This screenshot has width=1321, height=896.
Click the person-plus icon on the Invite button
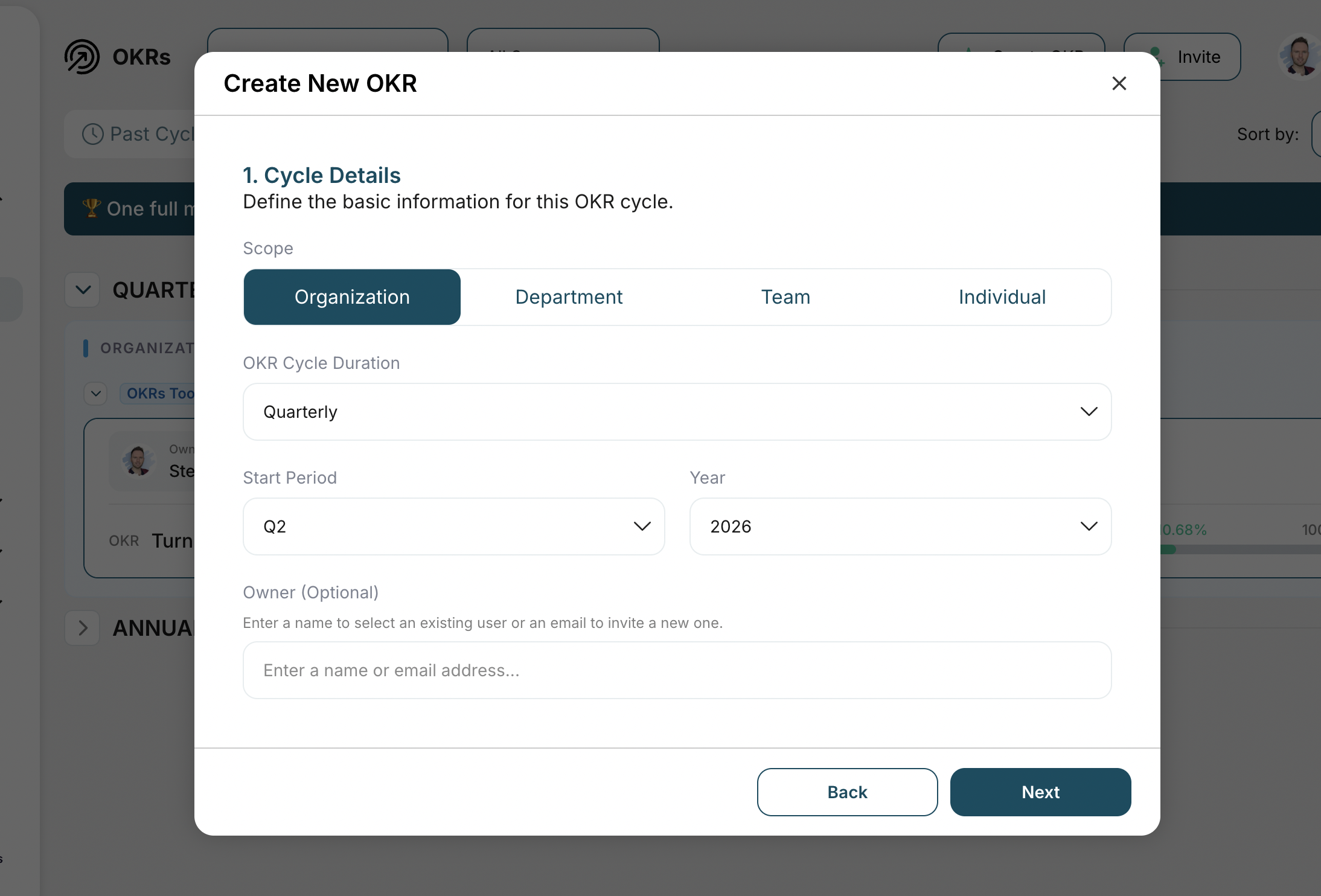[x=1156, y=57]
